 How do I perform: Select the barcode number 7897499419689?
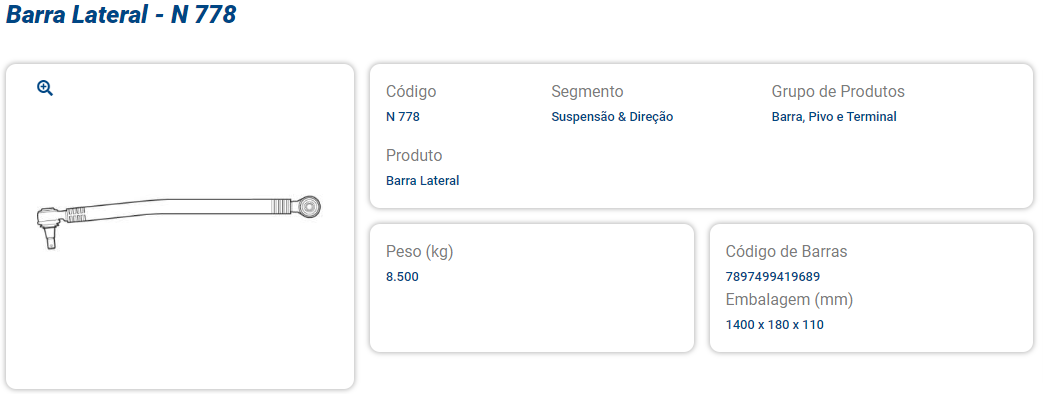coord(773,277)
